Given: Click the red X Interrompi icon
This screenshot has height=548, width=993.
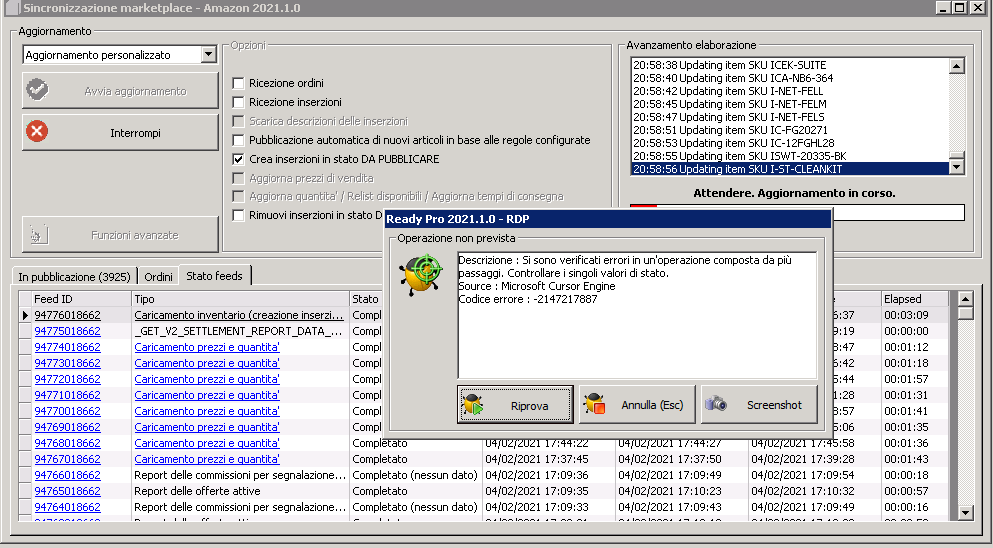Looking at the screenshot, I should coord(37,132).
